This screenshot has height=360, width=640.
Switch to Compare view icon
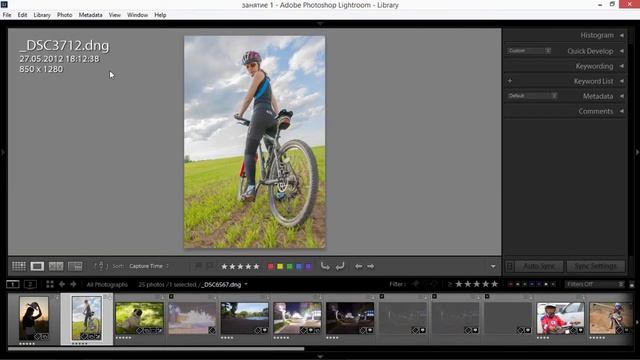click(56, 266)
